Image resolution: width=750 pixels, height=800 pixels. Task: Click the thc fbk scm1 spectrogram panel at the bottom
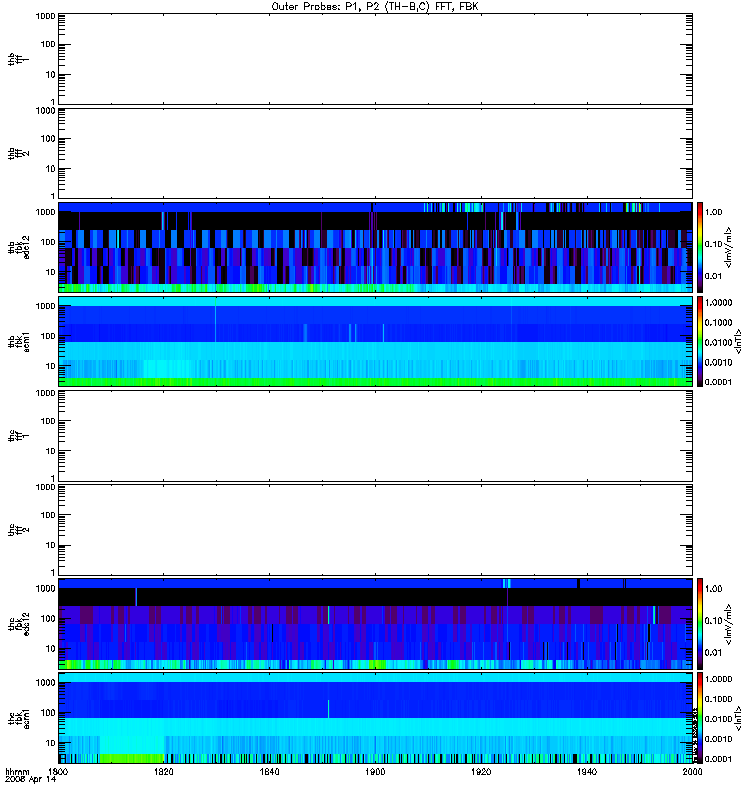(375, 718)
